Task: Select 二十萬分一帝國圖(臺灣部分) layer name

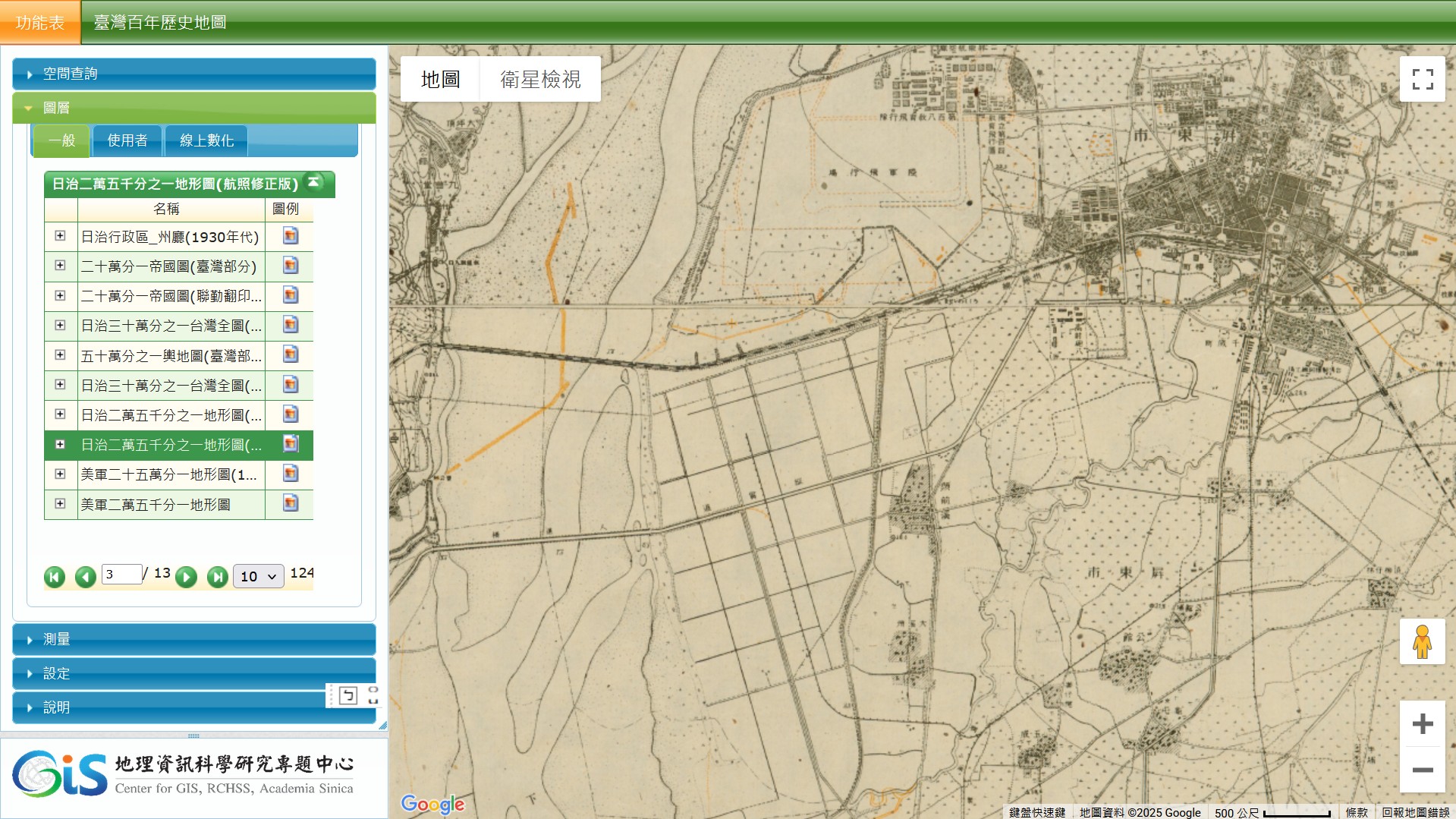Action: pos(168,266)
